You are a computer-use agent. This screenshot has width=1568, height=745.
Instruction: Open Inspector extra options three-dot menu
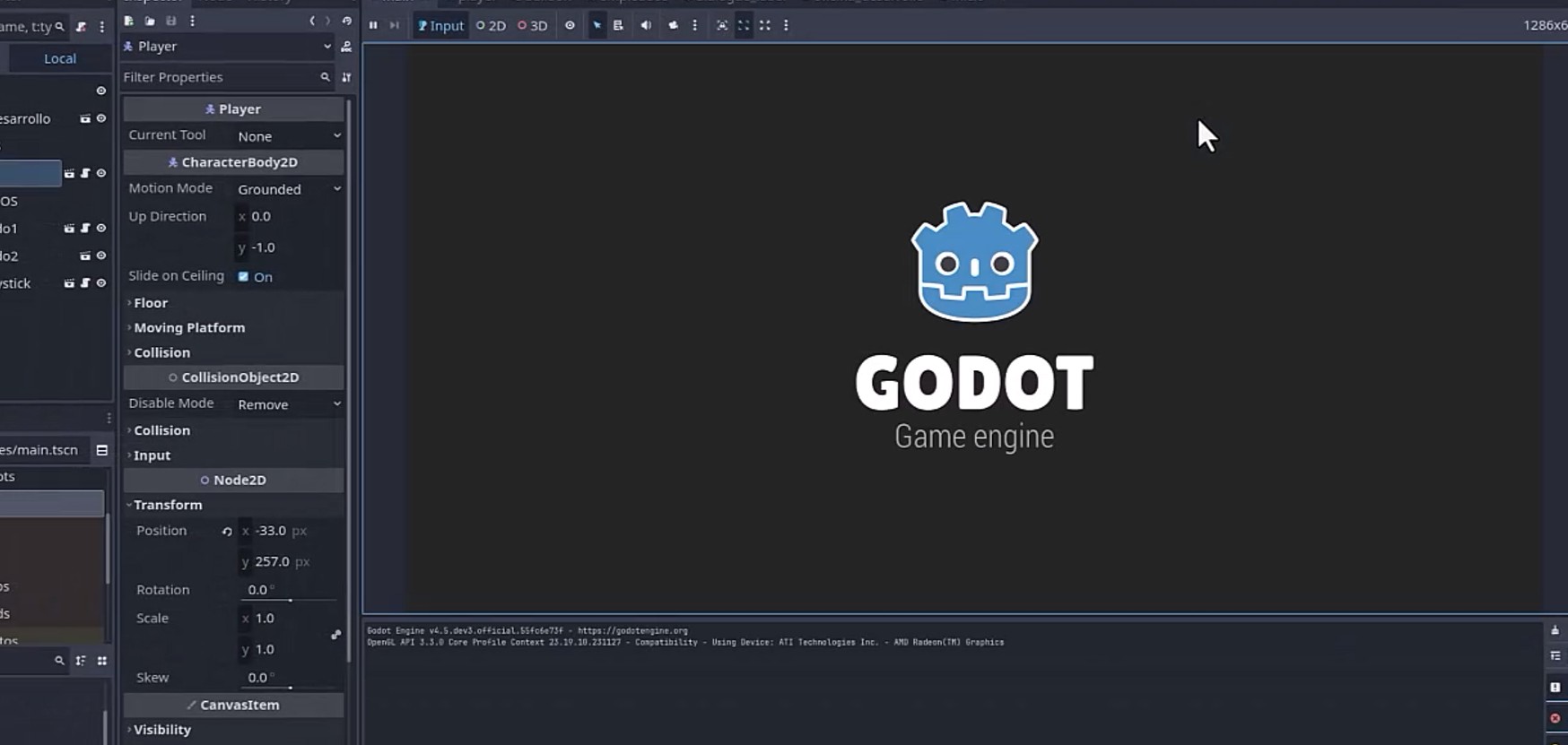[x=192, y=21]
